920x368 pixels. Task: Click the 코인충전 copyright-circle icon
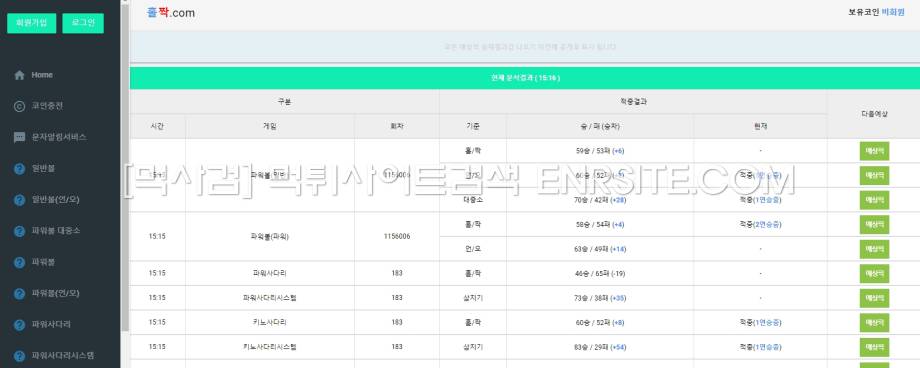pyautogui.click(x=19, y=106)
